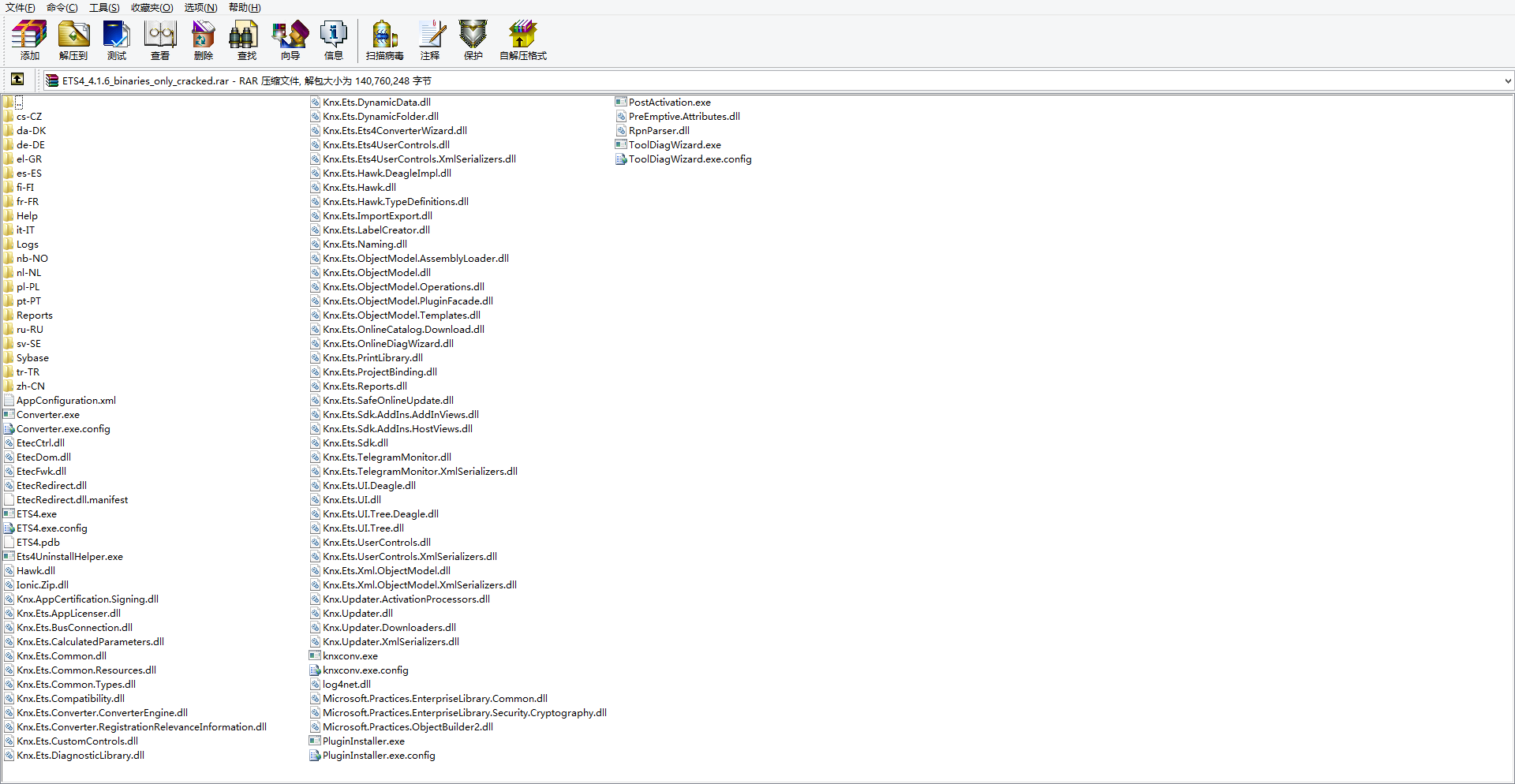Go up one folder level arrow
Viewport: 1515px width, 784px height.
point(17,80)
